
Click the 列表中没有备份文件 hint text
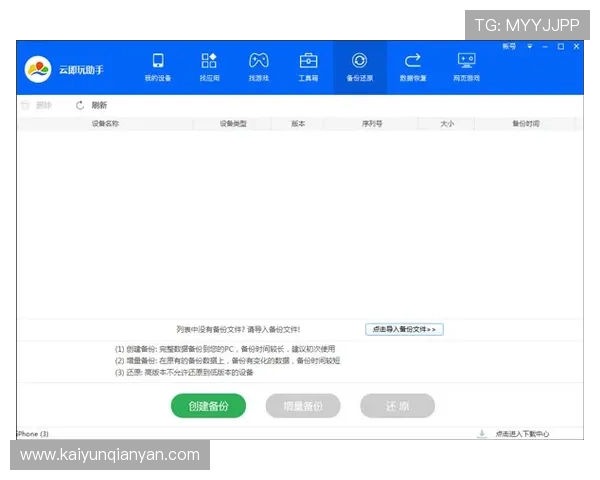238,329
